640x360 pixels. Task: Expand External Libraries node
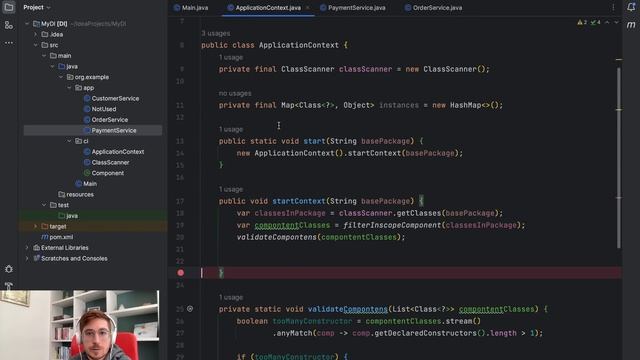pos(27,247)
